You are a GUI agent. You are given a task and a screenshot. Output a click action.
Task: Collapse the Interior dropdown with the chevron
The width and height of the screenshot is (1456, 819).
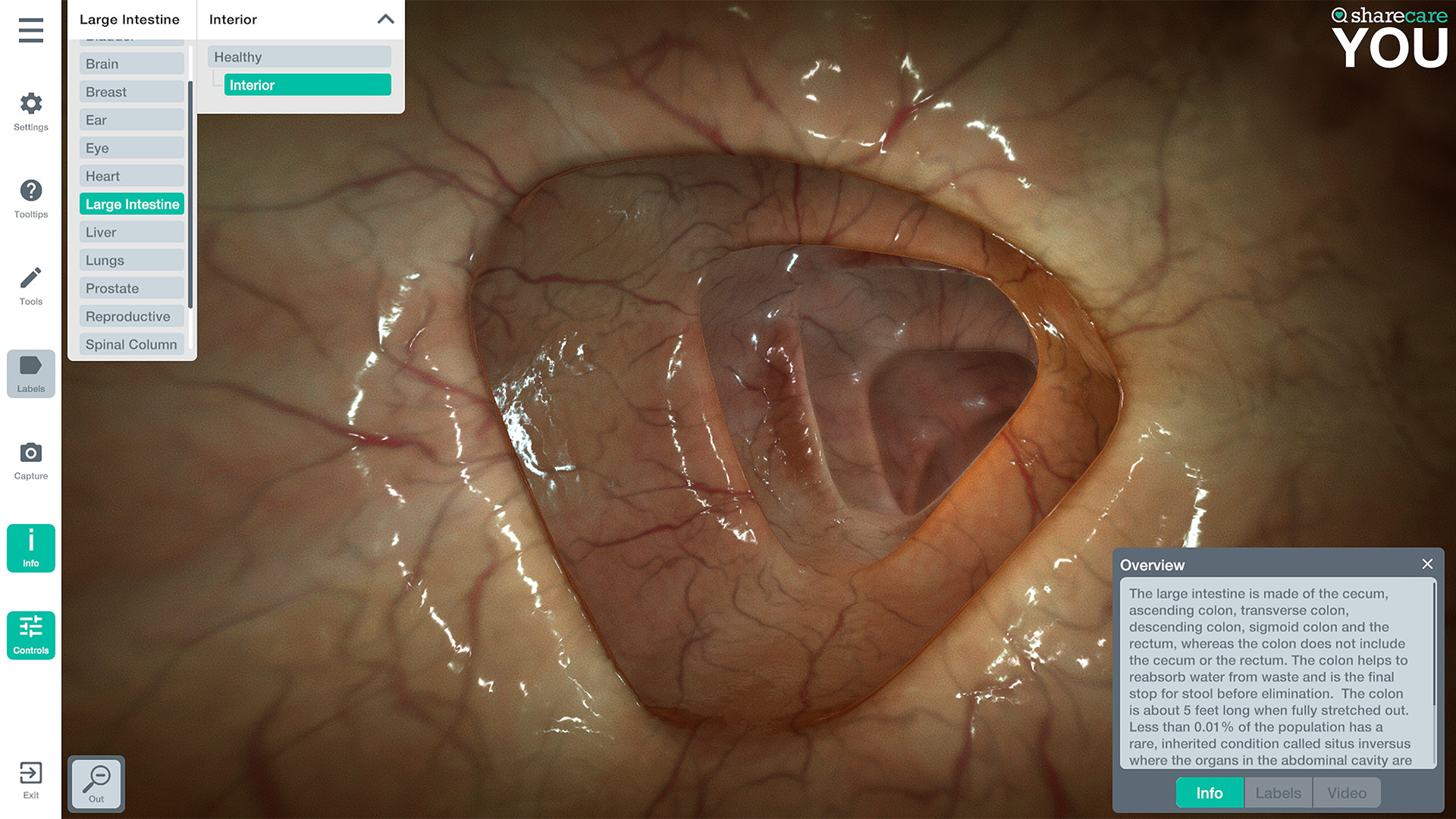click(386, 19)
